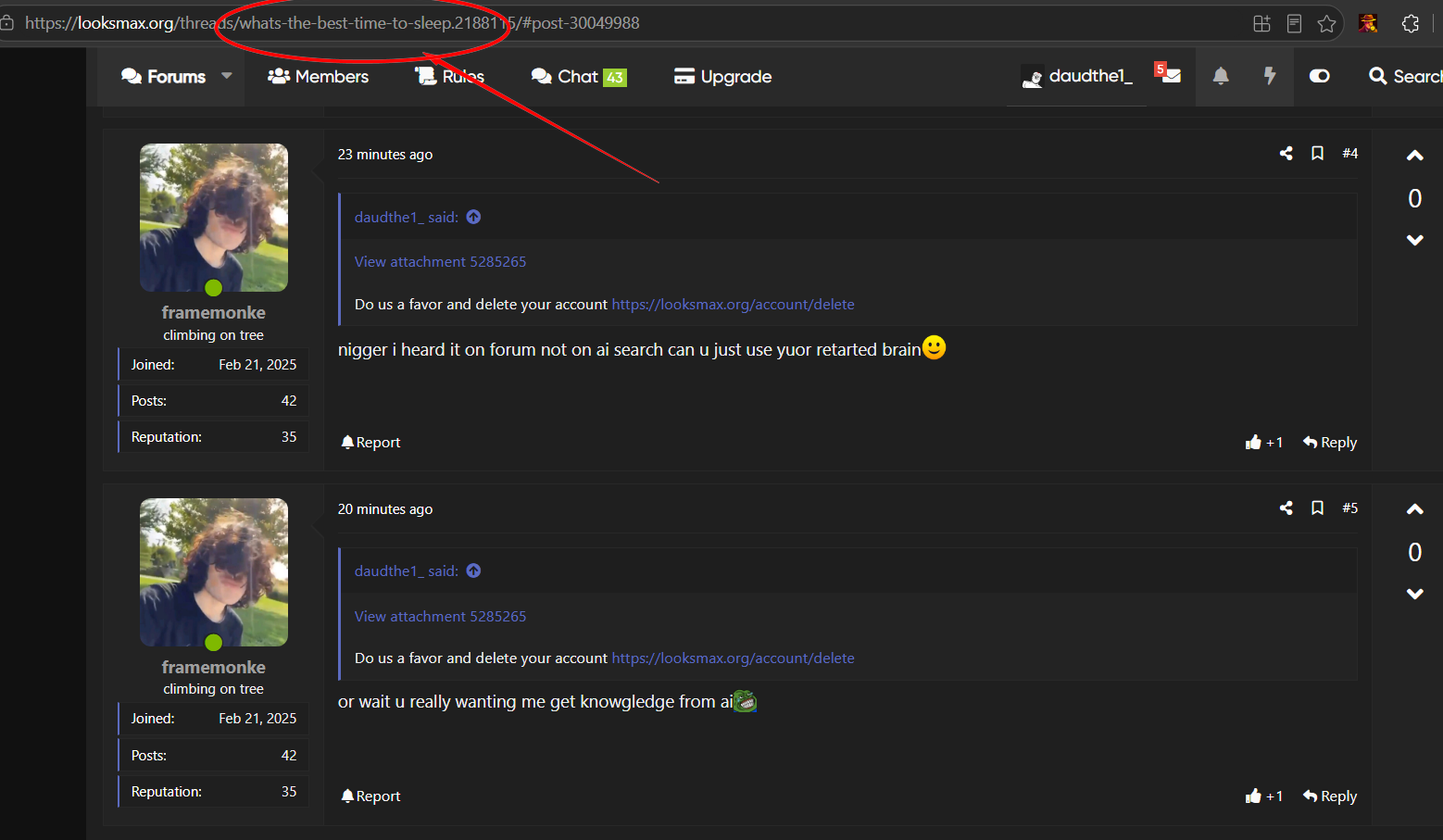
Task: Open account/delete link in post #4 quote
Action: click(x=734, y=305)
